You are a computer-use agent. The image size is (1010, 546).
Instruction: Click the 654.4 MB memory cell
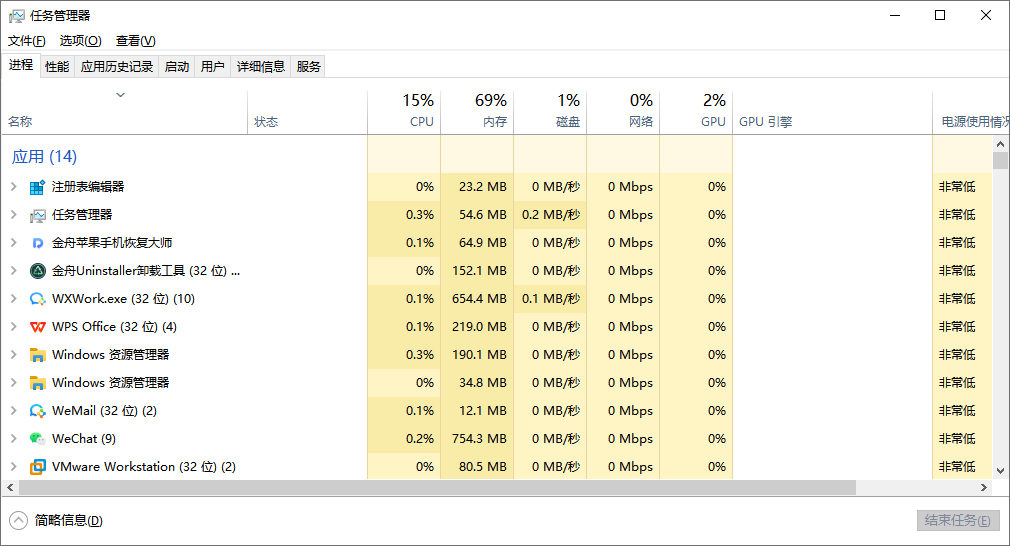[x=479, y=299]
